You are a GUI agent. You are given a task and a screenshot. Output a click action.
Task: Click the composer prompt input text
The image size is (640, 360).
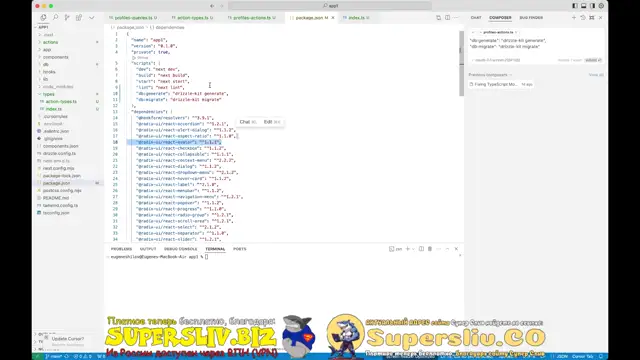pyautogui.click(x=508, y=43)
